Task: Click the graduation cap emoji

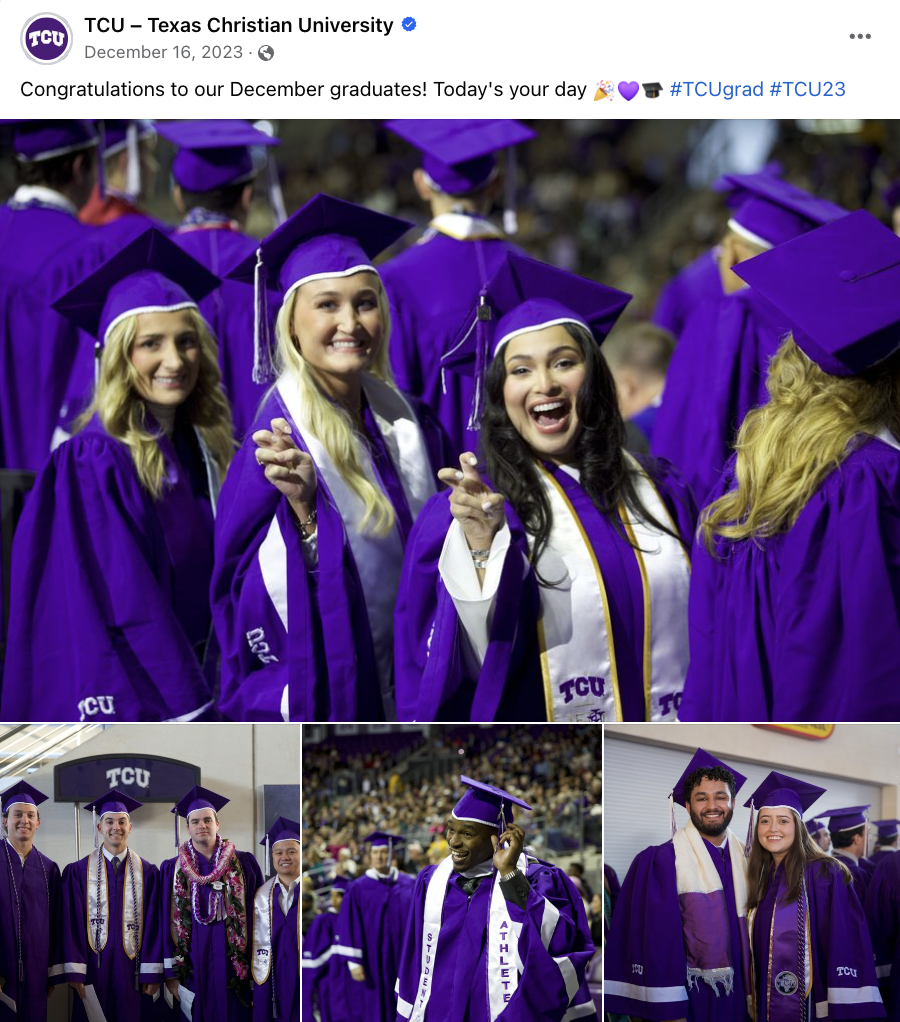Action: (x=652, y=90)
